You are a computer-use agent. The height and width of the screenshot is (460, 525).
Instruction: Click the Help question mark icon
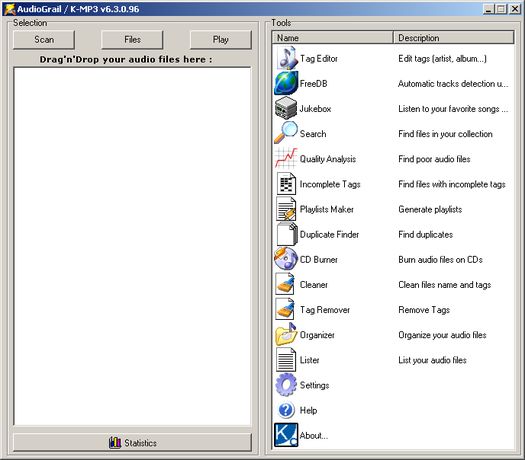tap(286, 410)
